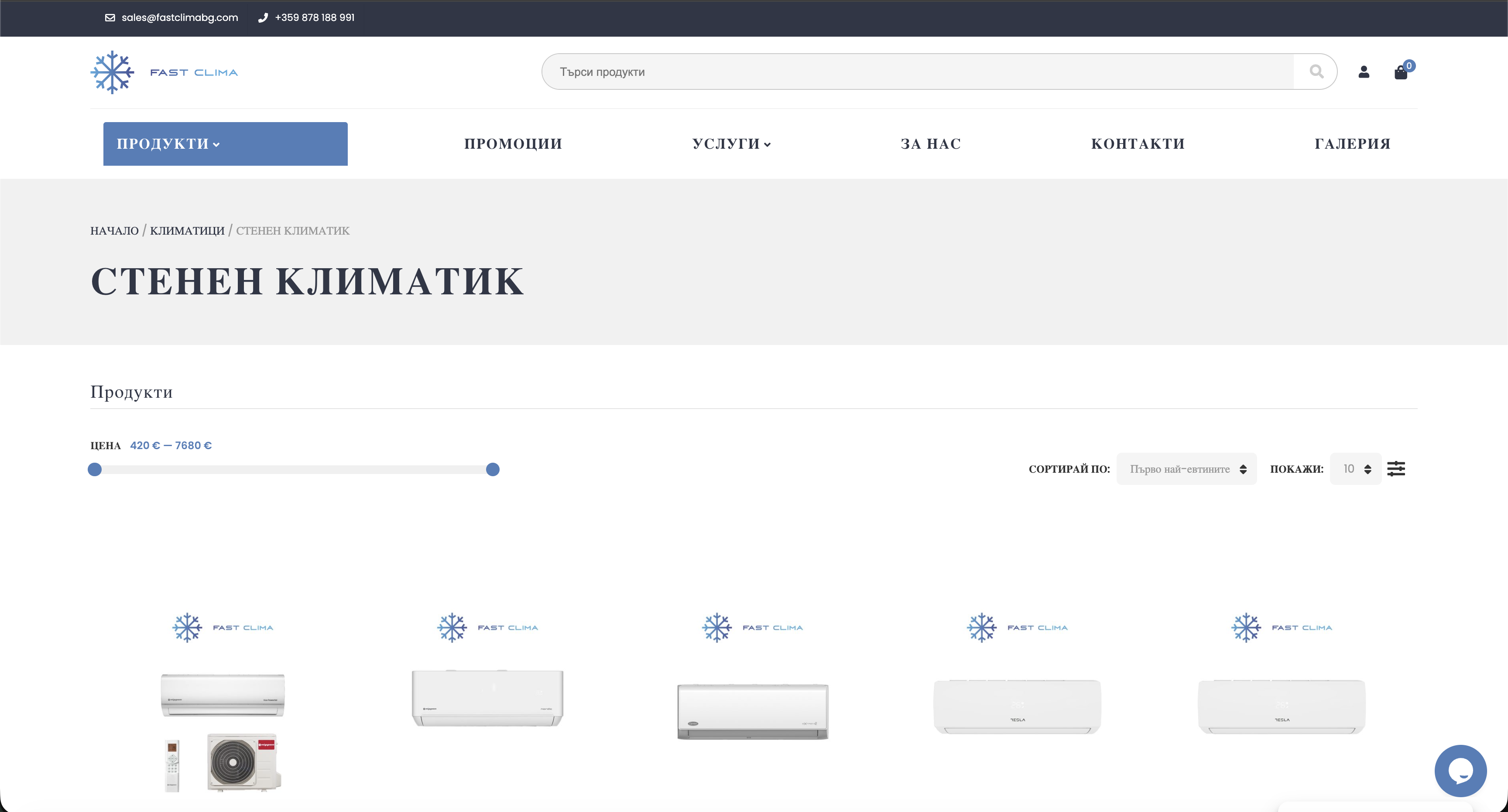The image size is (1508, 812).
Task: Open the first product with outdoor unit
Action: pos(223,733)
